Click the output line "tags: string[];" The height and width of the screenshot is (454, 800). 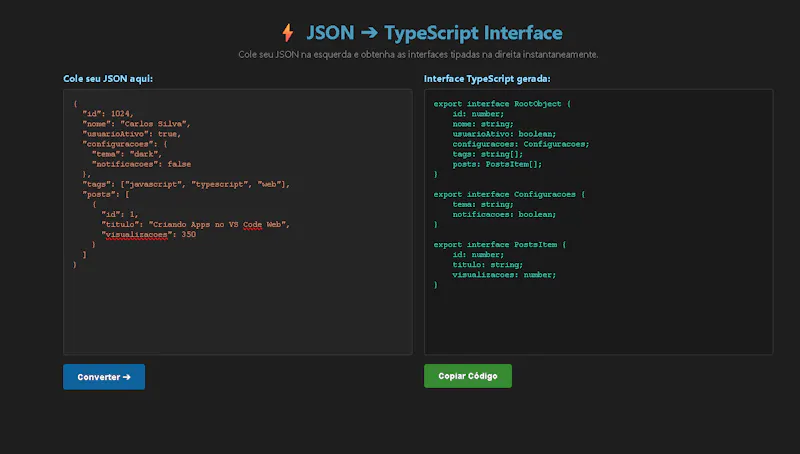[488, 154]
